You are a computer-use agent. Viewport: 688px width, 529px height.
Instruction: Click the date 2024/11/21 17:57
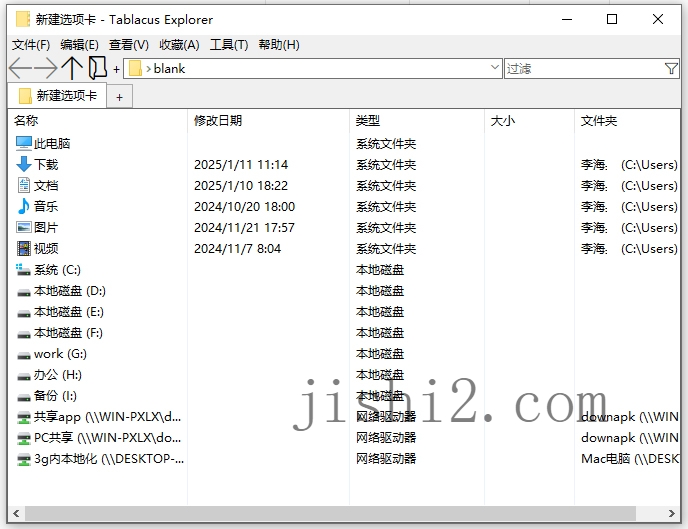tap(244, 228)
